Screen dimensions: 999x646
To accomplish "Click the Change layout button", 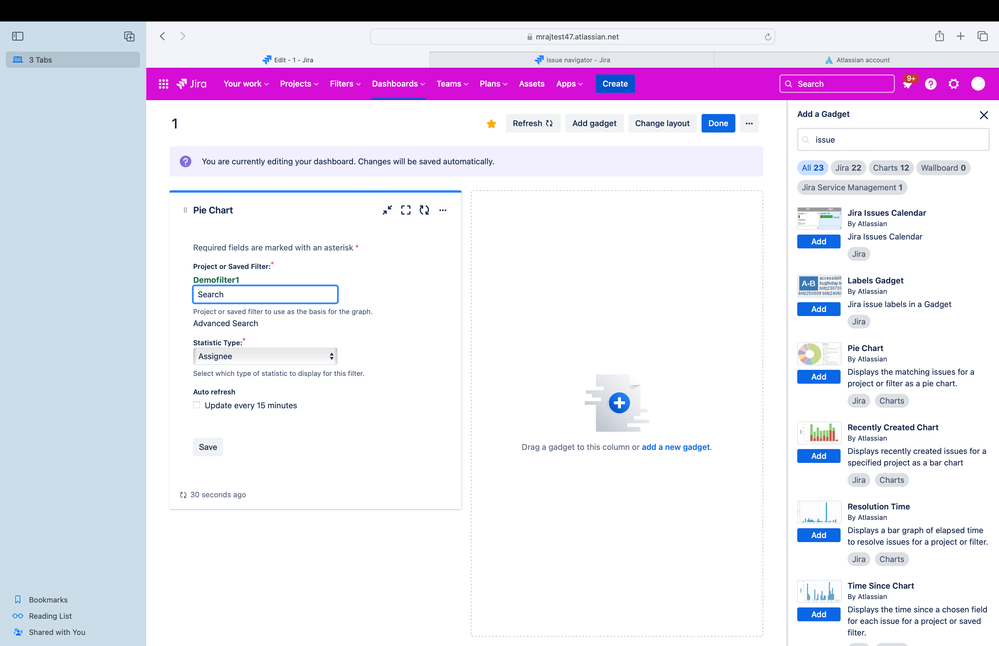I will (662, 124).
